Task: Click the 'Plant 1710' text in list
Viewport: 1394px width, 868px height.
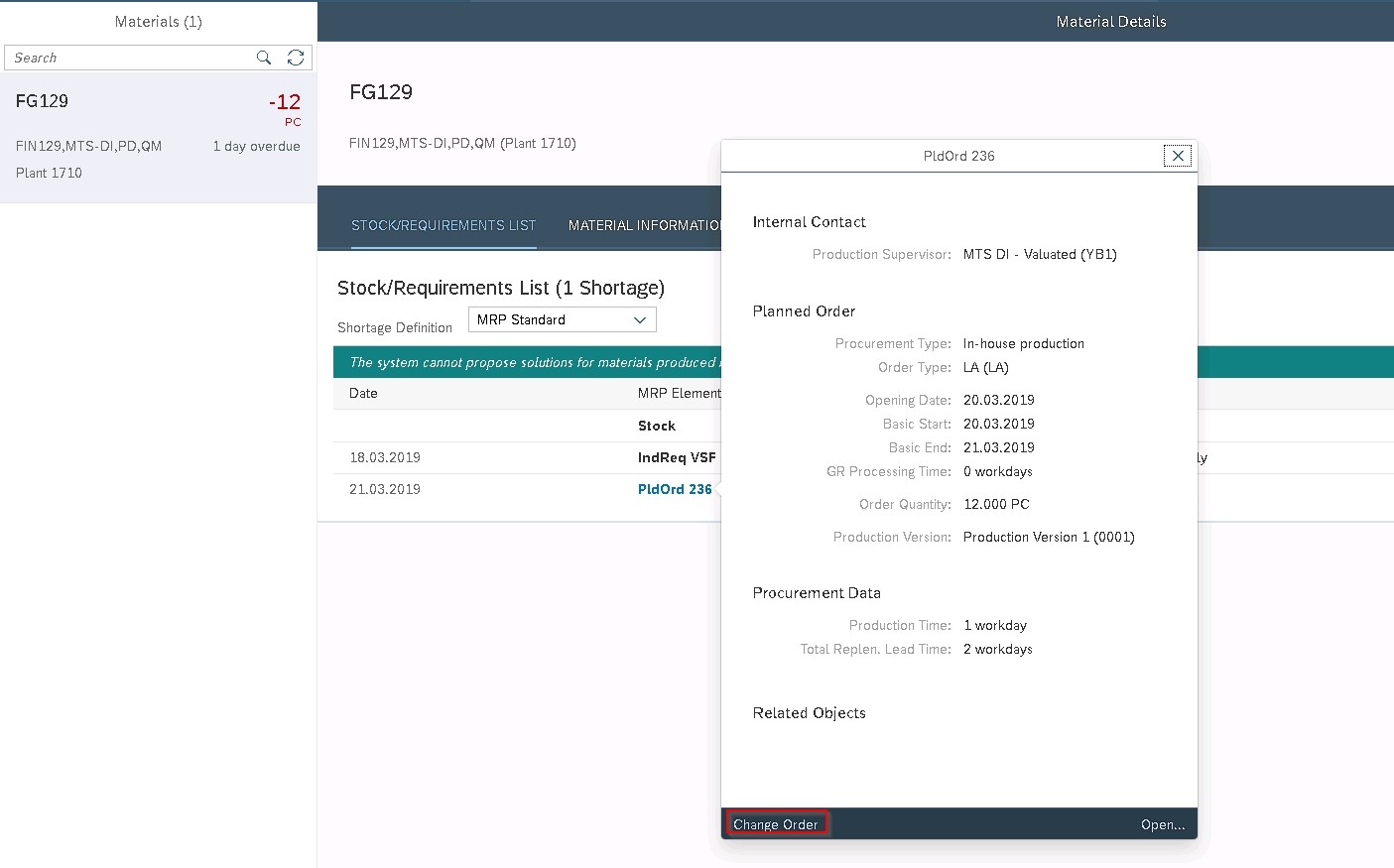Action: coord(49,173)
